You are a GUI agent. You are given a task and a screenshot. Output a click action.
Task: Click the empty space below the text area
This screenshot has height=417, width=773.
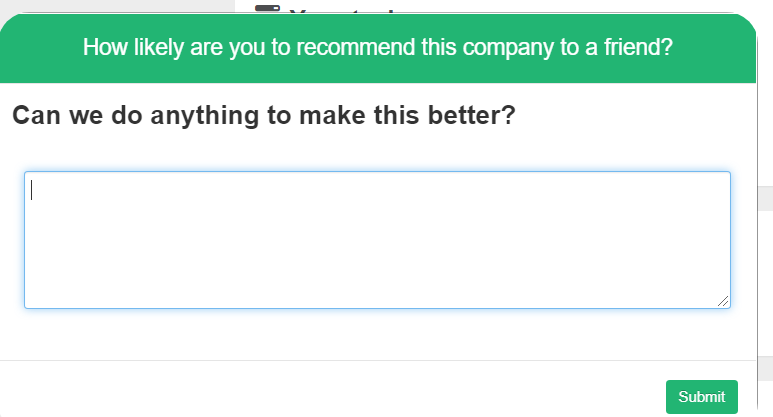(377, 333)
